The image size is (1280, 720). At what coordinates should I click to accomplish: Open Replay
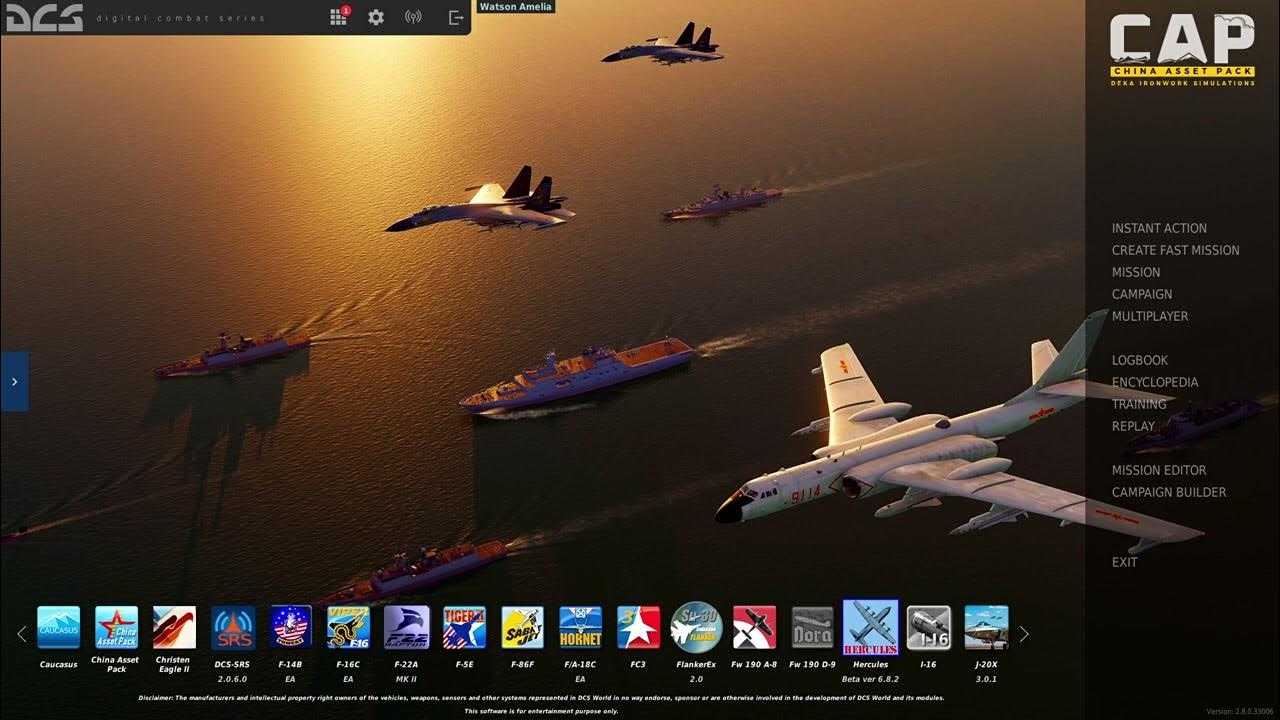(1133, 426)
